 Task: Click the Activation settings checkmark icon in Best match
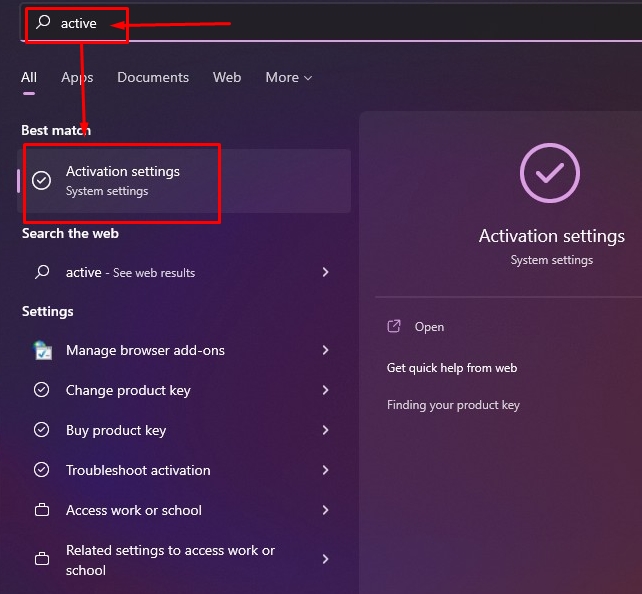pos(41,181)
